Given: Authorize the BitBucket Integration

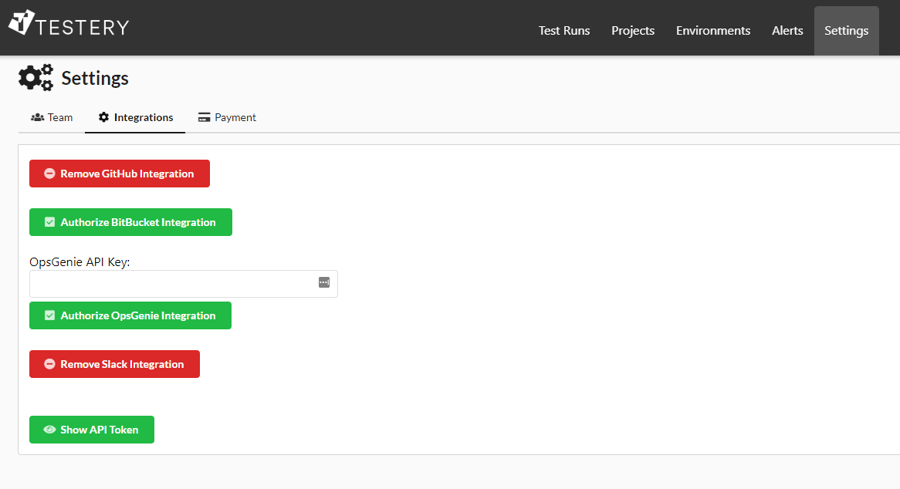Looking at the screenshot, I should [130, 222].
